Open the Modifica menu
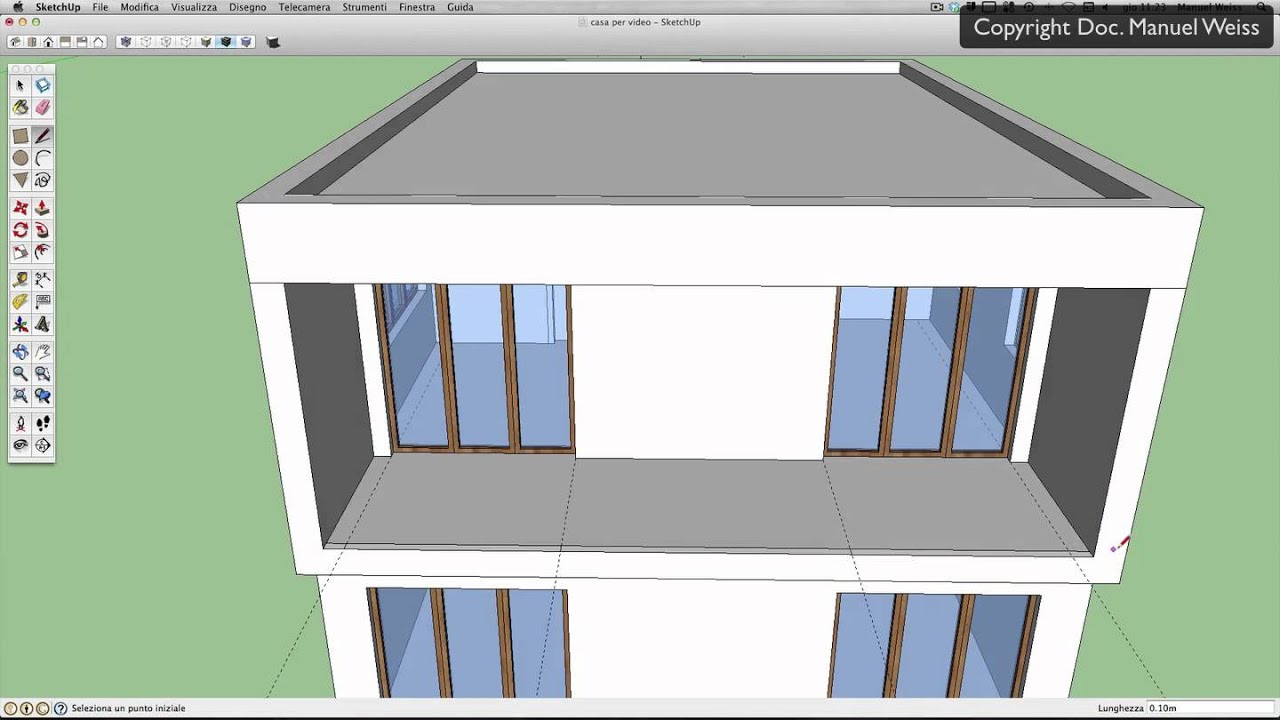Viewport: 1280px width, 720px height. pos(139,7)
